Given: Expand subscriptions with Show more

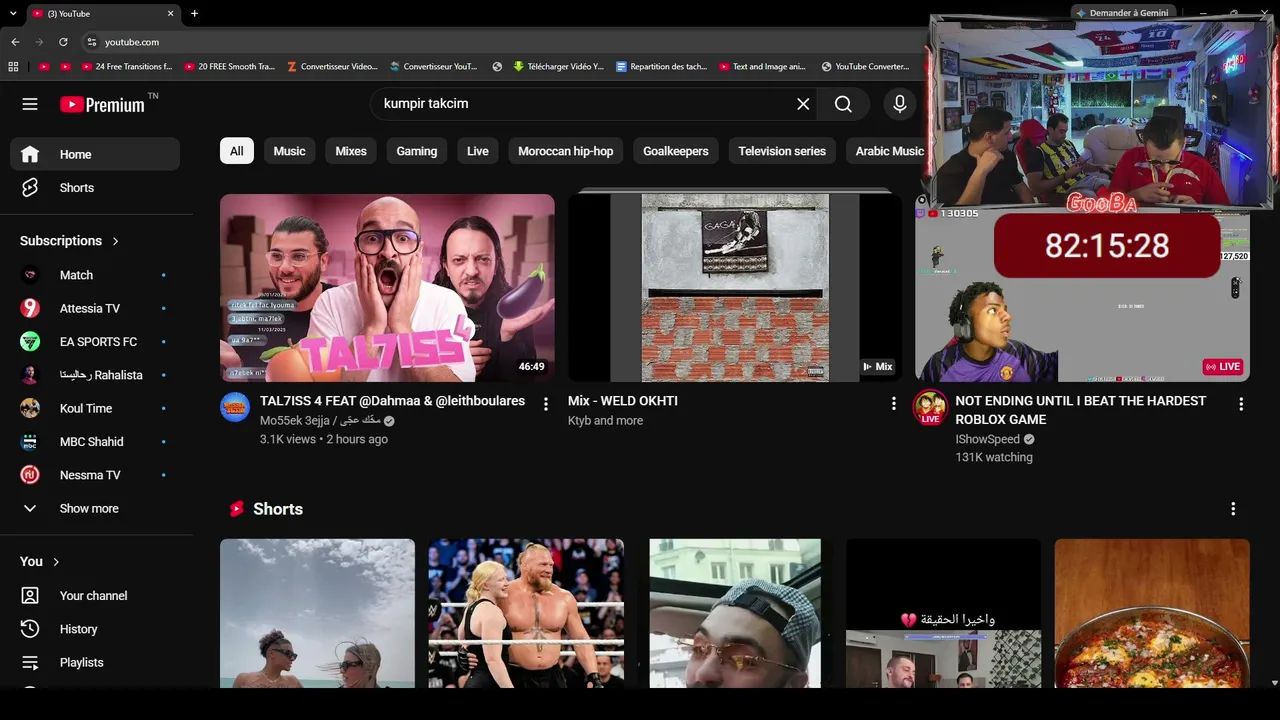Looking at the screenshot, I should point(95,508).
